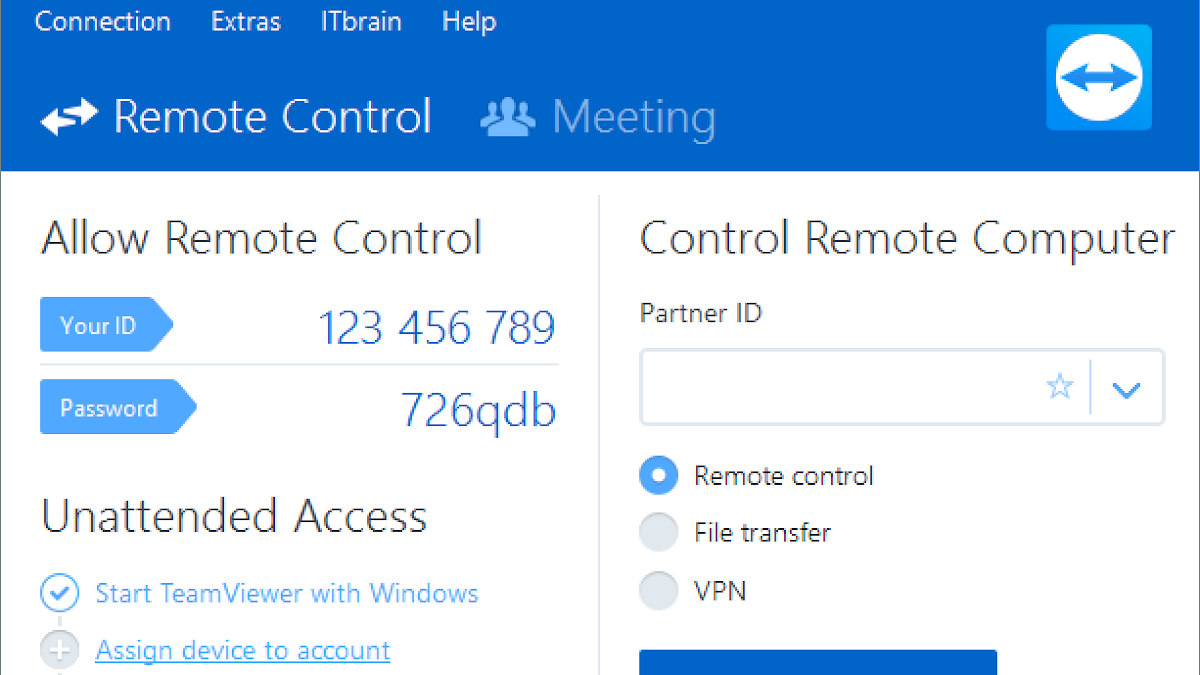Switch to the Meeting tab
Screen dimensions: 1200x675
point(598,117)
